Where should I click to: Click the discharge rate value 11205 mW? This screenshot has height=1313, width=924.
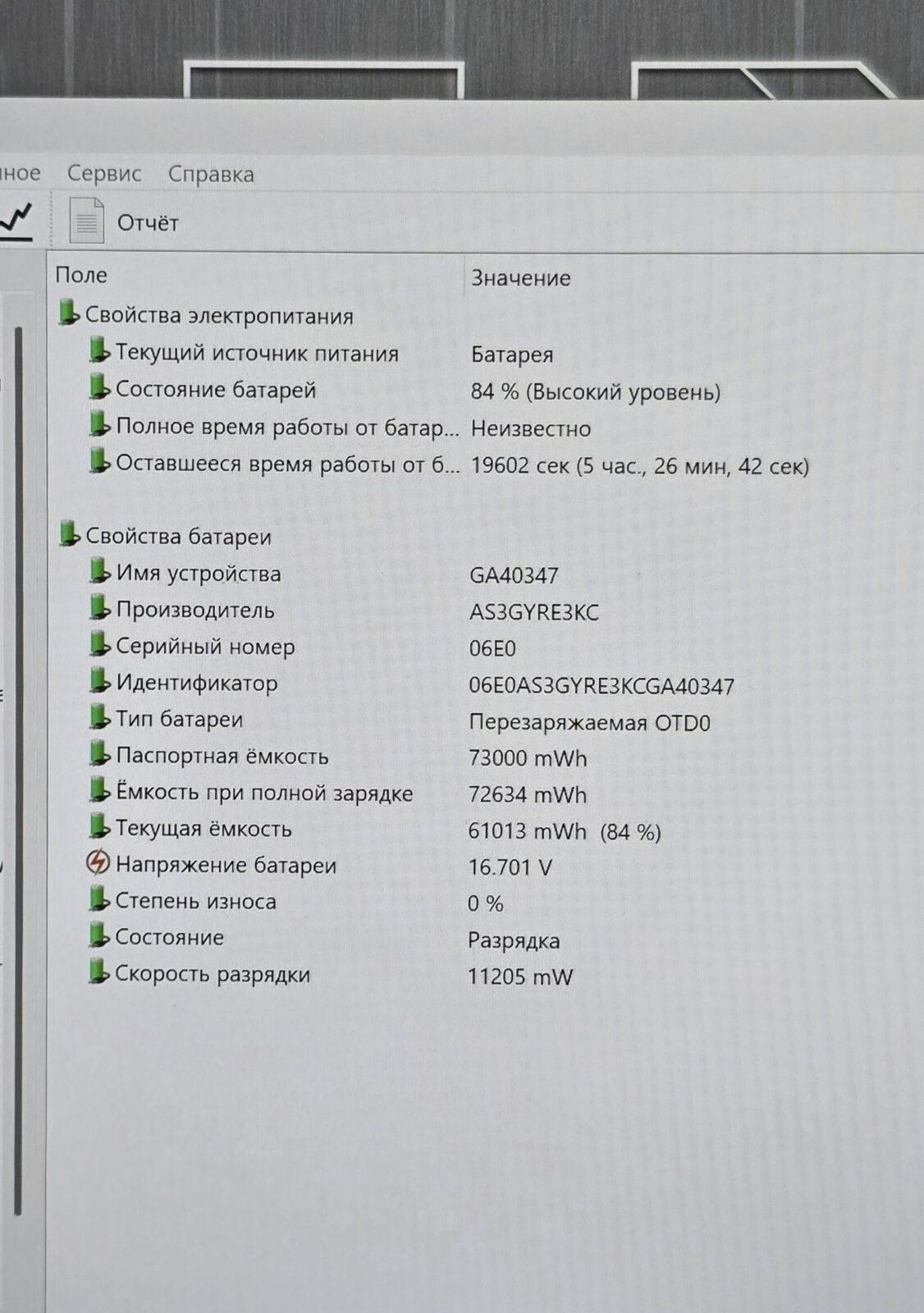[x=520, y=977]
